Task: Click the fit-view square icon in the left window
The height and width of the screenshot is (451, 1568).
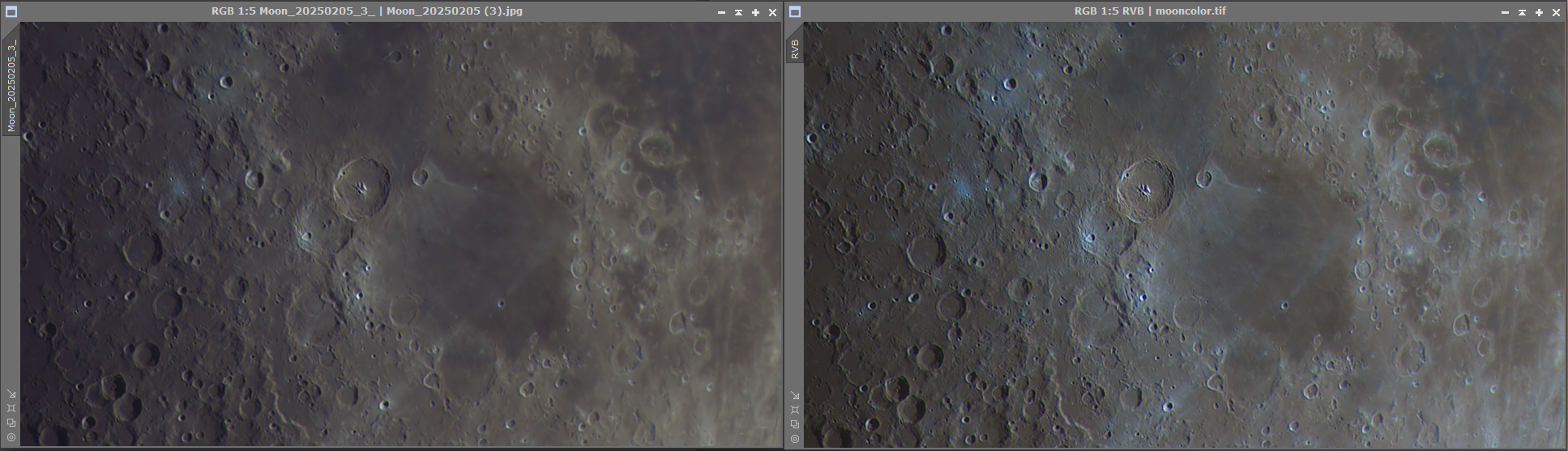Action: point(11,409)
